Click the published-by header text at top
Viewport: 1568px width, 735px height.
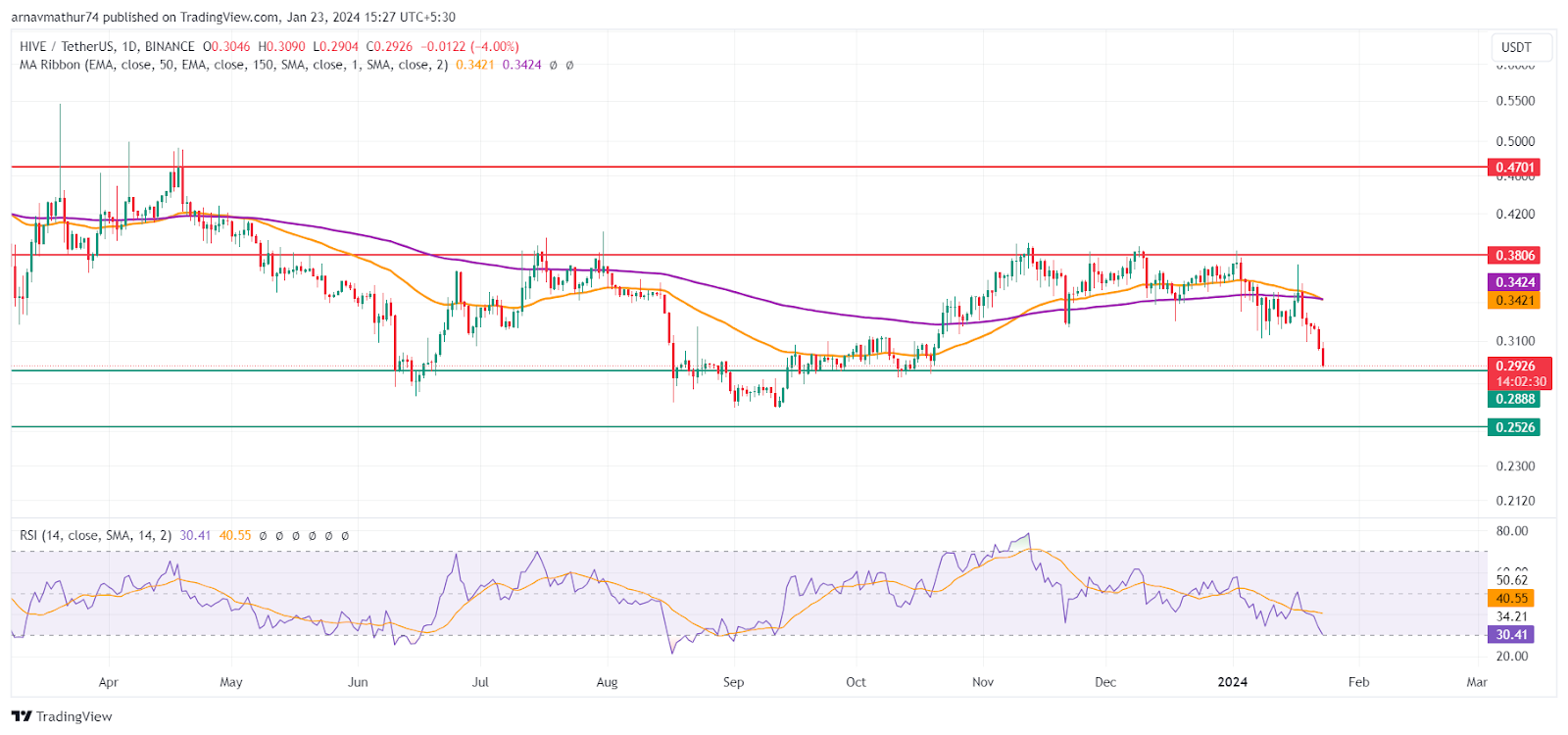click(233, 17)
